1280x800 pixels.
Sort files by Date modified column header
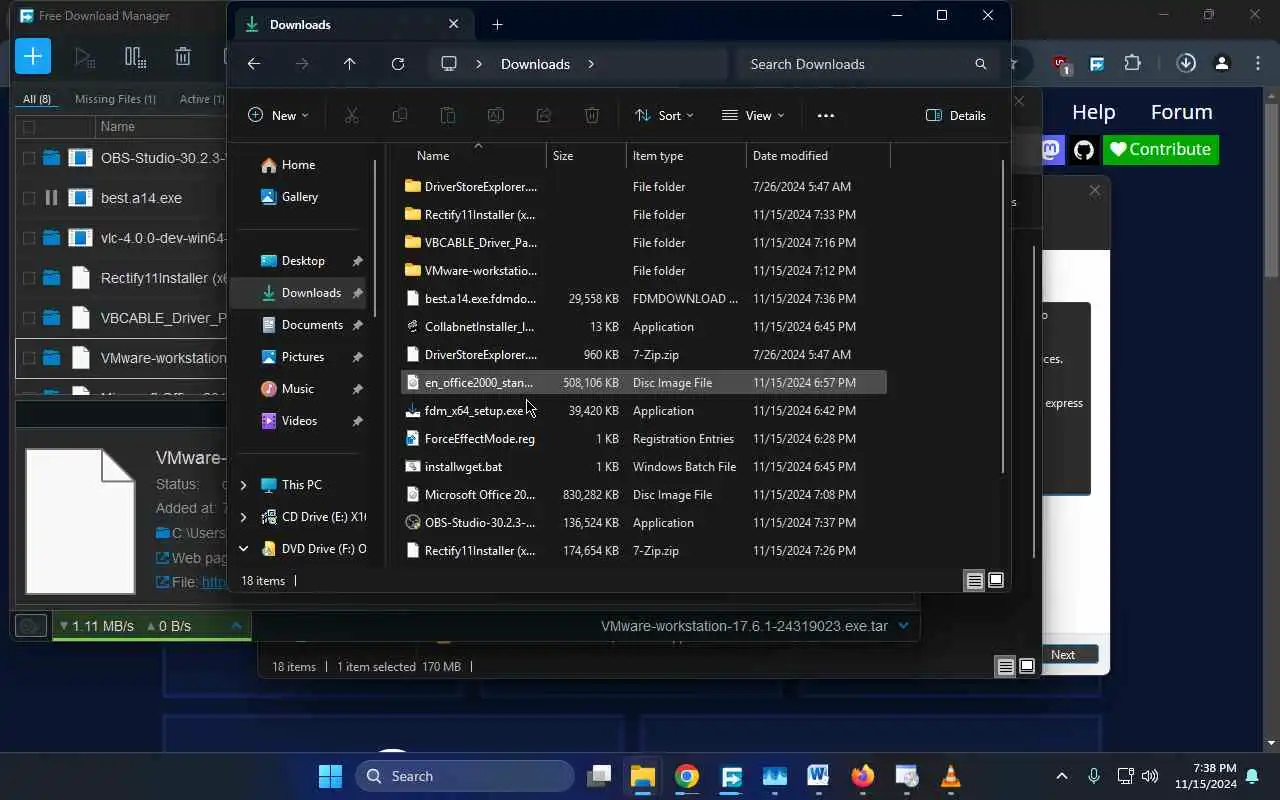coord(818,156)
